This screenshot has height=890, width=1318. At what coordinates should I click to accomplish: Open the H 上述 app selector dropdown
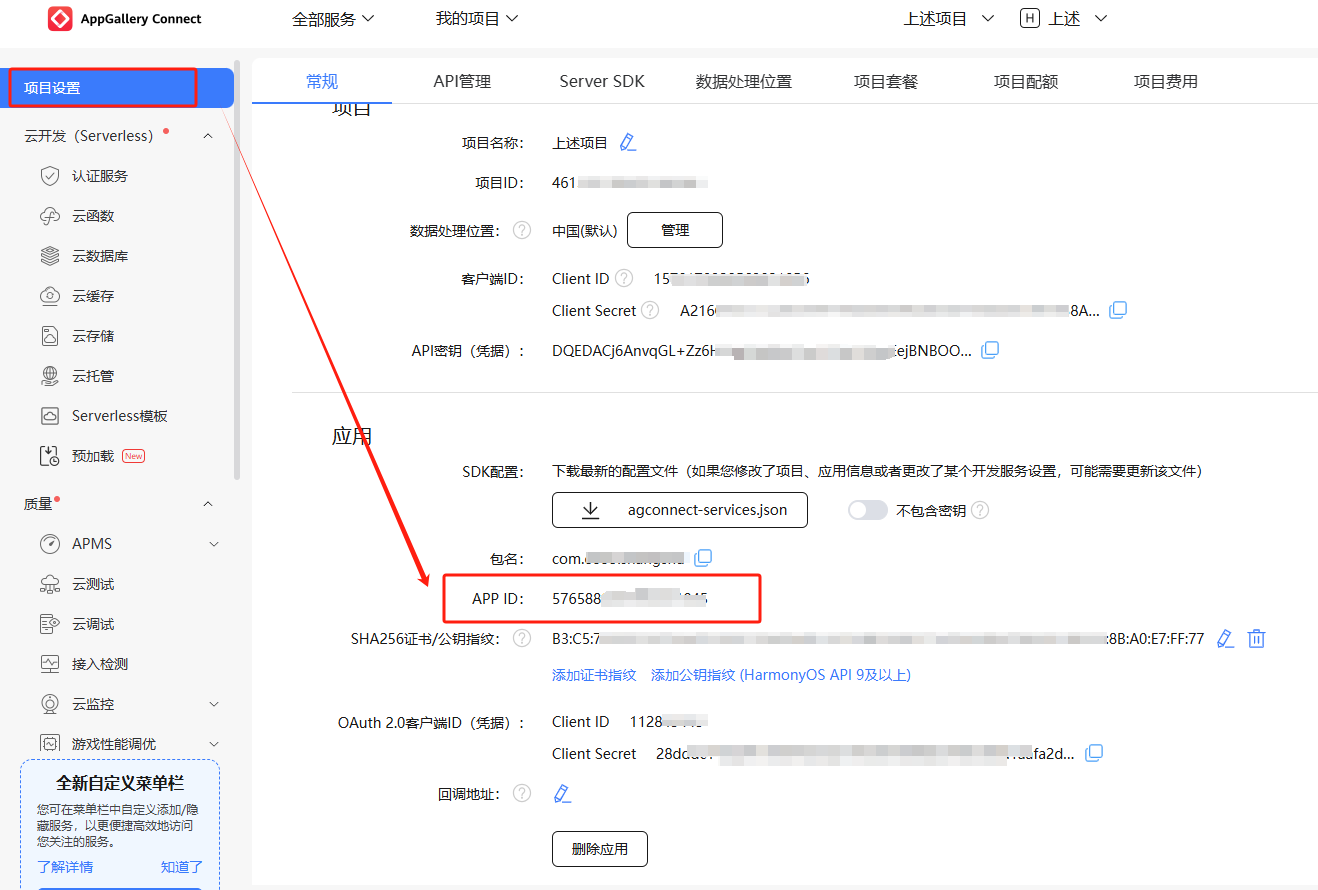1064,19
